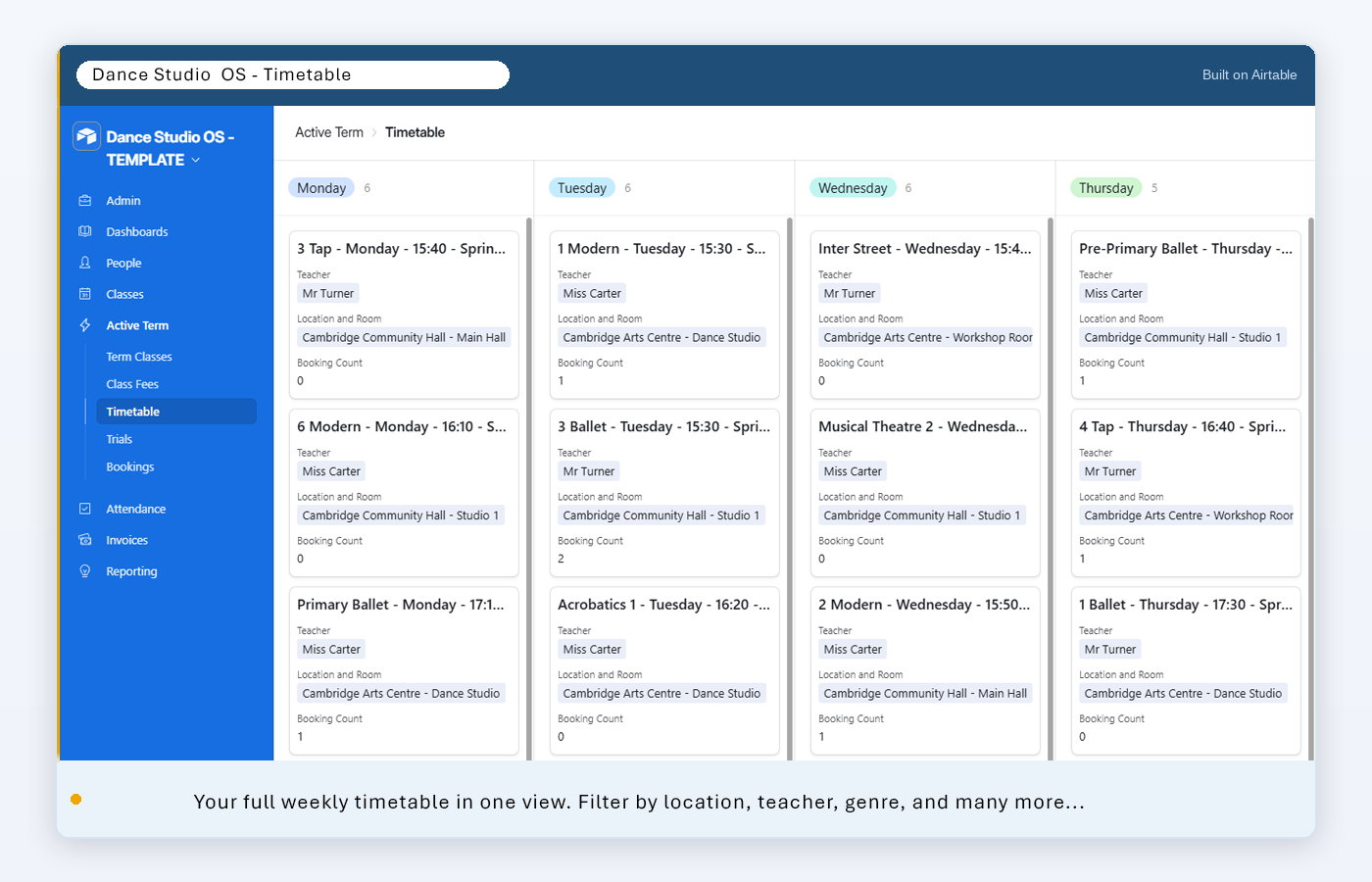Click the Timetable breadcrumb label
The image size is (1372, 882).
coord(415,132)
